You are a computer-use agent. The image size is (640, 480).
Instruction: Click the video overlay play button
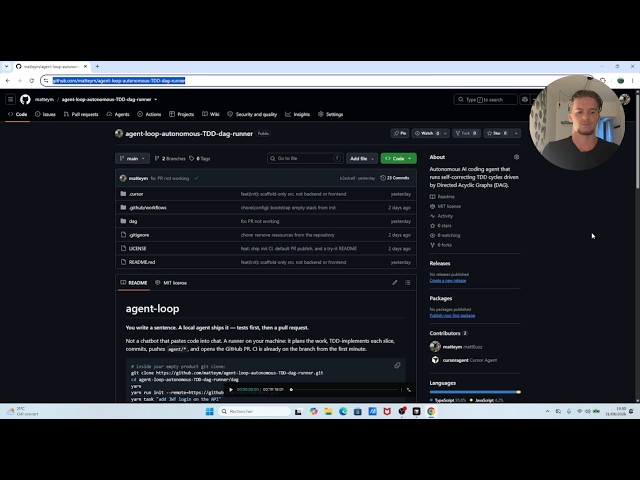click(x=231, y=389)
